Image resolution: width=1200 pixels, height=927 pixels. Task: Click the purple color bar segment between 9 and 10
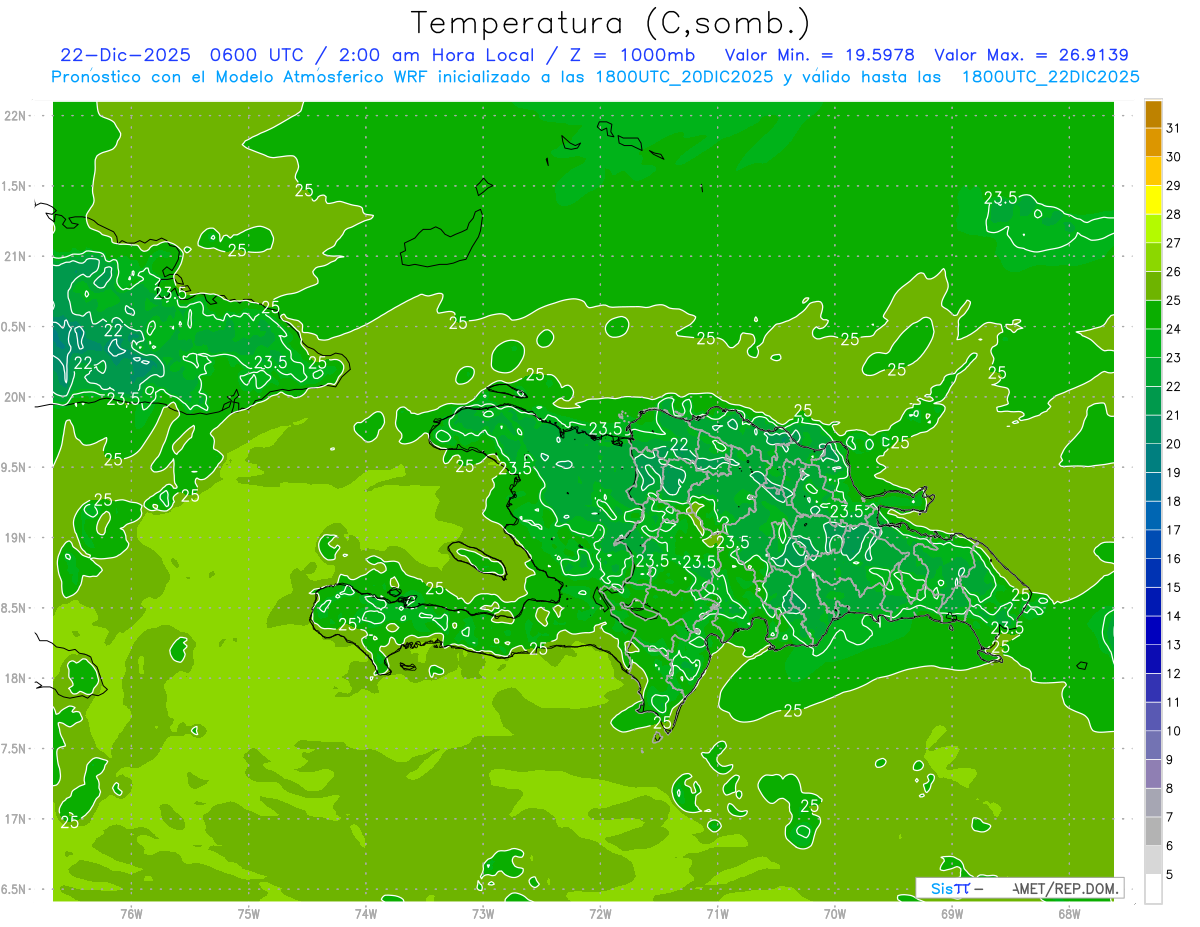[1153, 746]
